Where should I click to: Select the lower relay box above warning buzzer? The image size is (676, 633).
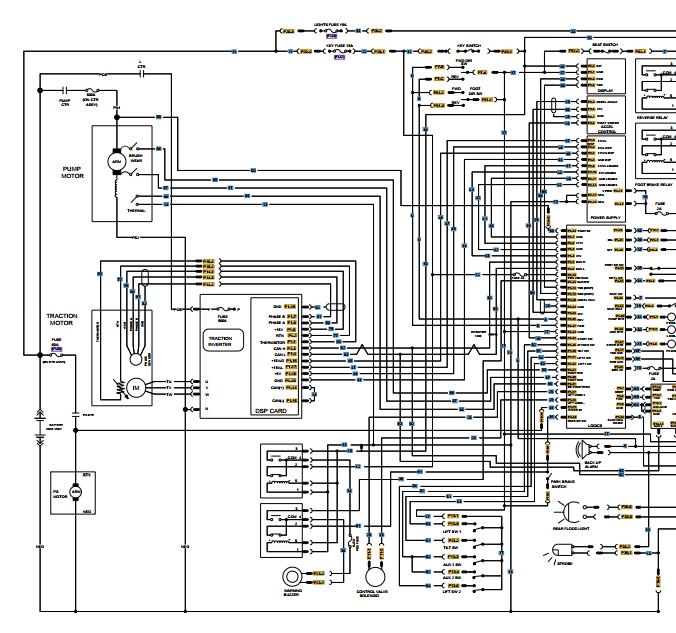click(x=281, y=530)
